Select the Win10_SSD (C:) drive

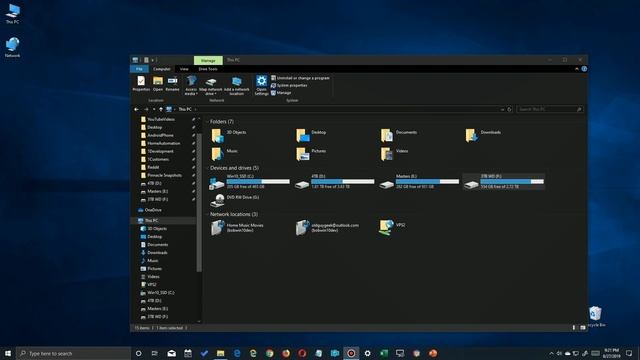tap(249, 182)
